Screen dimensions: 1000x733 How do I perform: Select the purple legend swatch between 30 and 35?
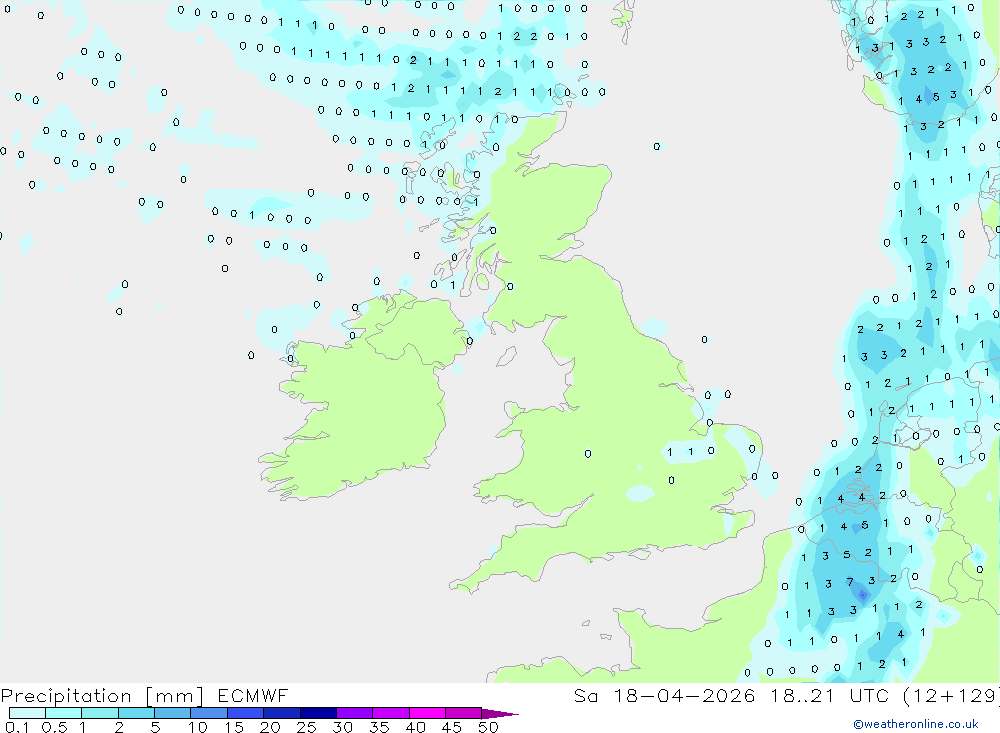coord(354,713)
